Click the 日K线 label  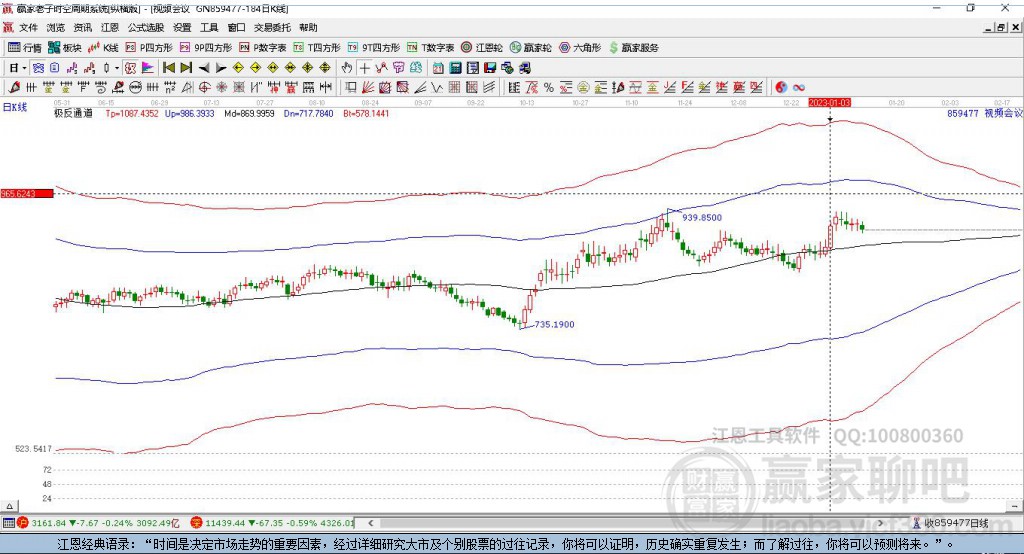tap(14, 107)
